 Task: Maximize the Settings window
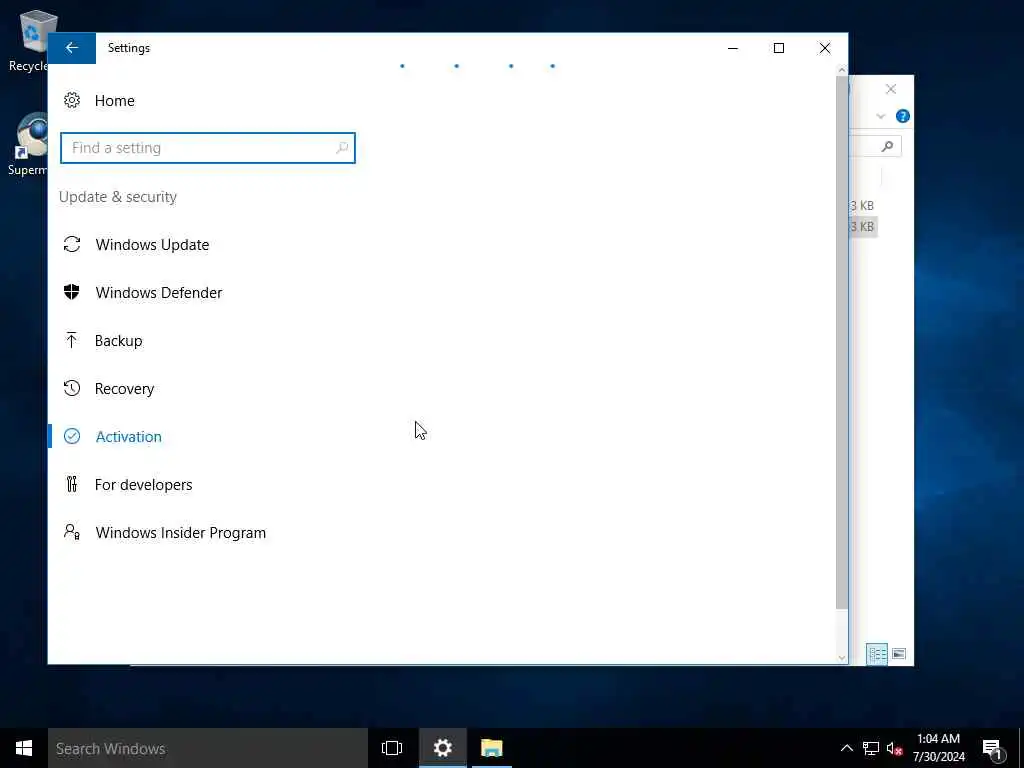pyautogui.click(x=778, y=48)
